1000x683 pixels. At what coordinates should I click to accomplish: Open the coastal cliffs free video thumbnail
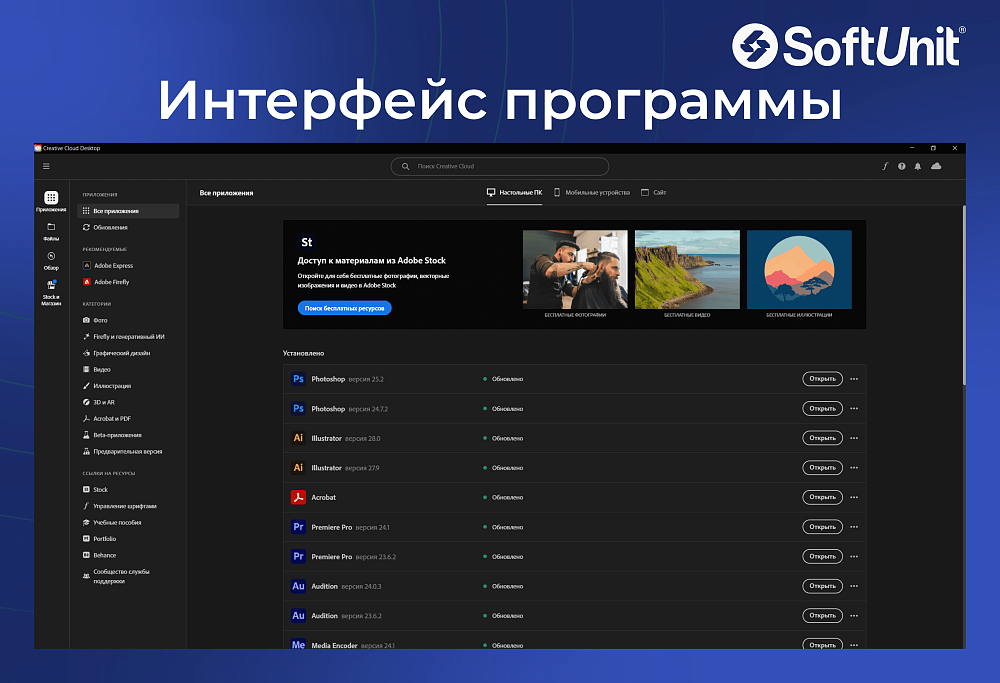(688, 270)
